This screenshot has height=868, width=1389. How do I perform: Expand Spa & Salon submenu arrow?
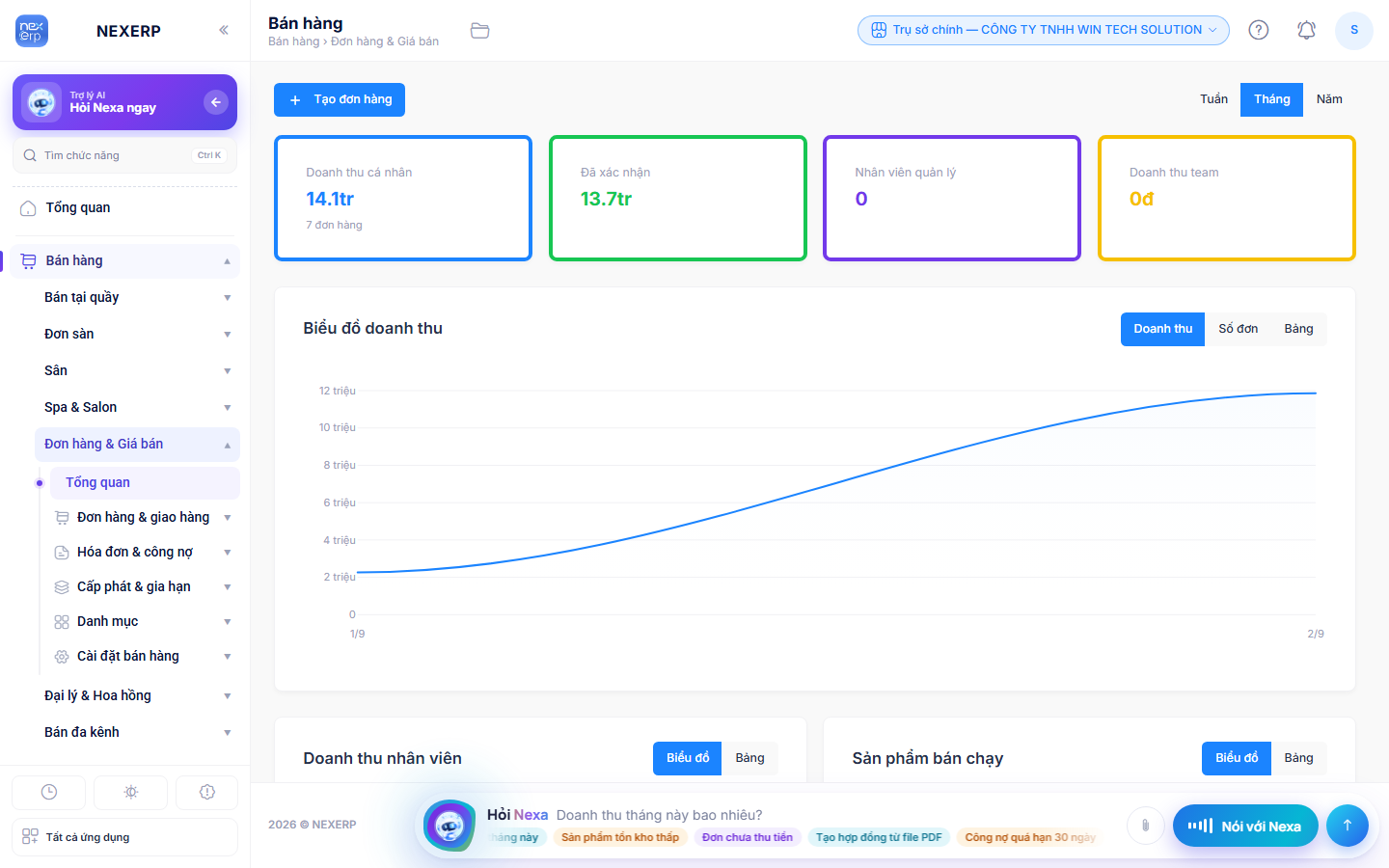[x=228, y=408]
